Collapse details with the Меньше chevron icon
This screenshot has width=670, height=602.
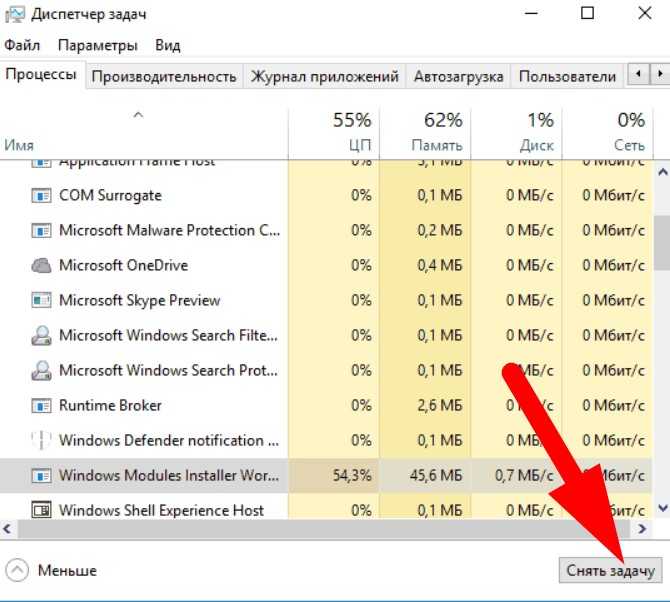click(x=17, y=570)
